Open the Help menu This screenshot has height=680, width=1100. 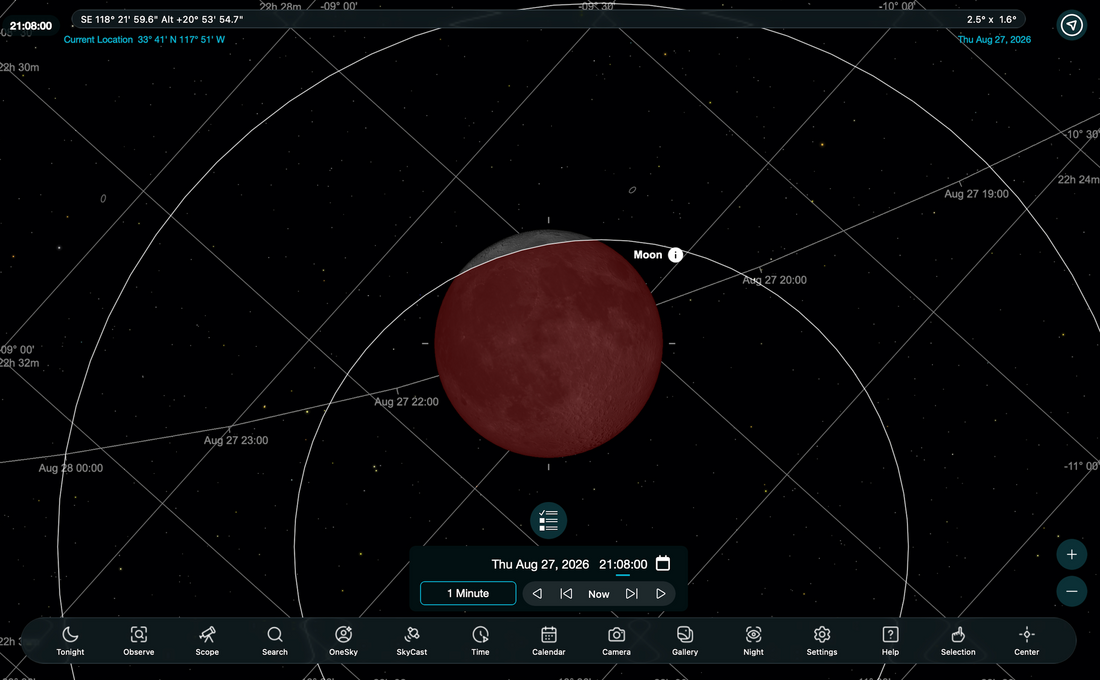(890, 641)
